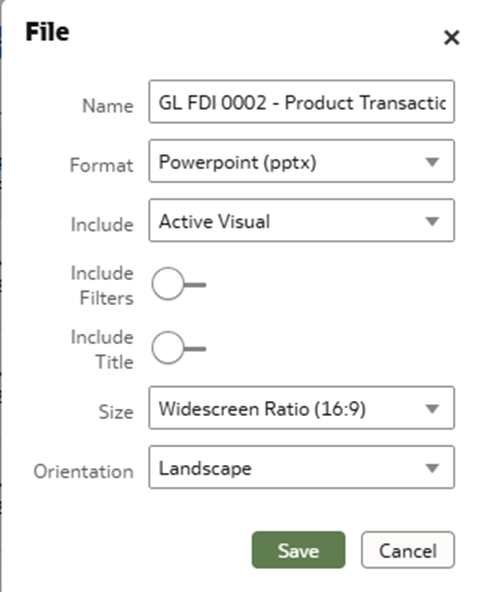This screenshot has width=480, height=592.
Task: Click the Include dropdown arrow icon
Action: pyautogui.click(x=432, y=221)
